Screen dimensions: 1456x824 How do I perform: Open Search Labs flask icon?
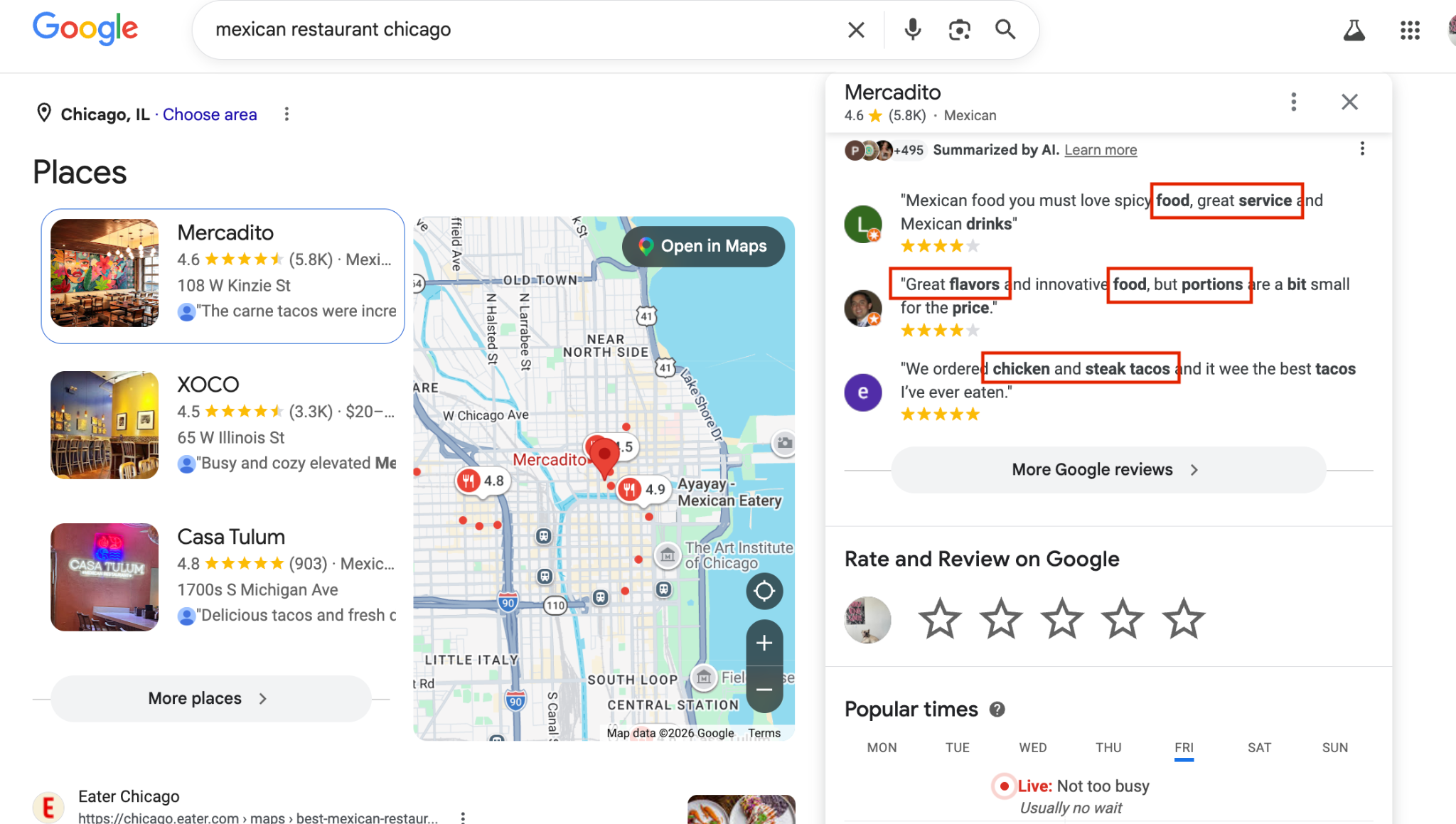click(x=1354, y=30)
